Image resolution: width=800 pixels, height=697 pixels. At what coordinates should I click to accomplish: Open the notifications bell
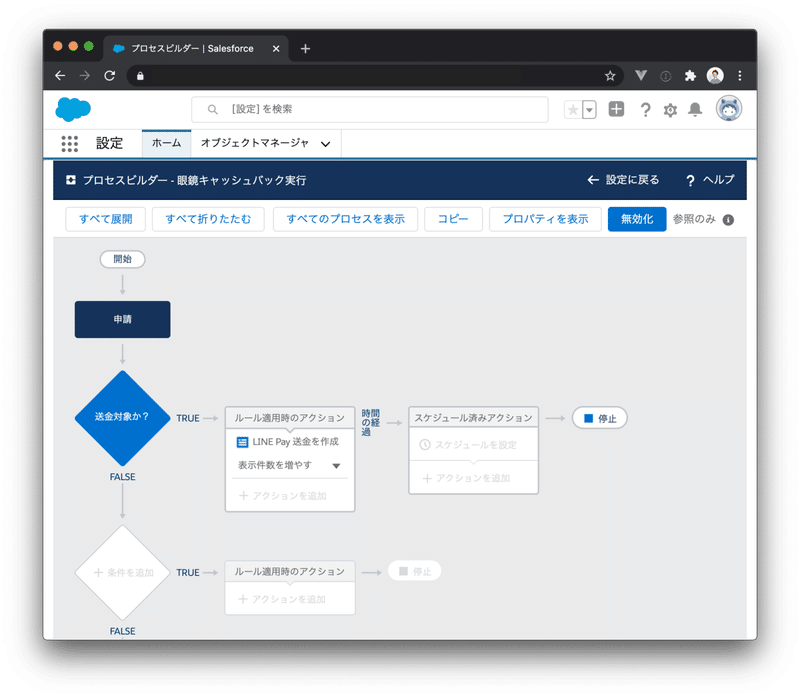tap(695, 109)
